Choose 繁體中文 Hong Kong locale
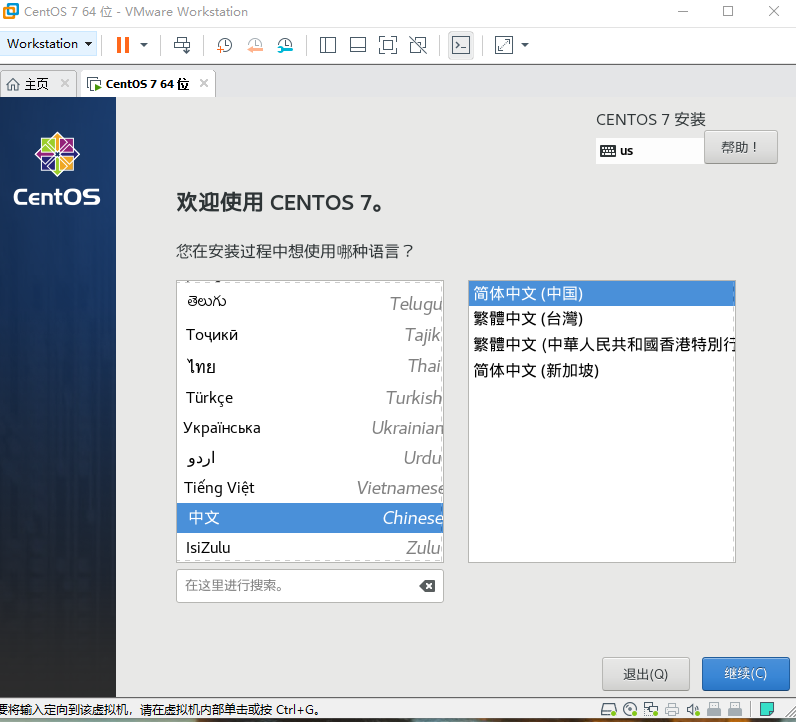The width and height of the screenshot is (796, 722). [601, 345]
